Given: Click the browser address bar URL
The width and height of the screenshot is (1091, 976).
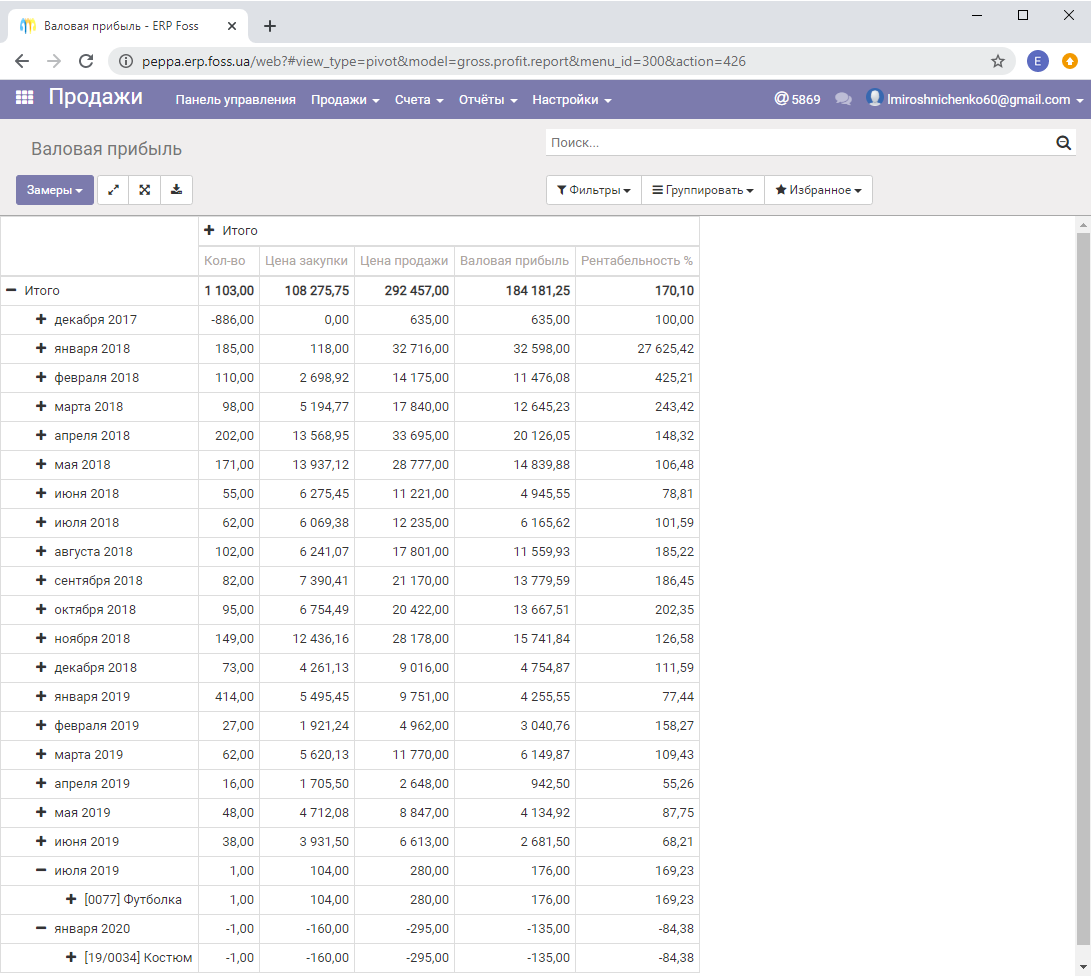Looking at the screenshot, I should (x=443, y=61).
